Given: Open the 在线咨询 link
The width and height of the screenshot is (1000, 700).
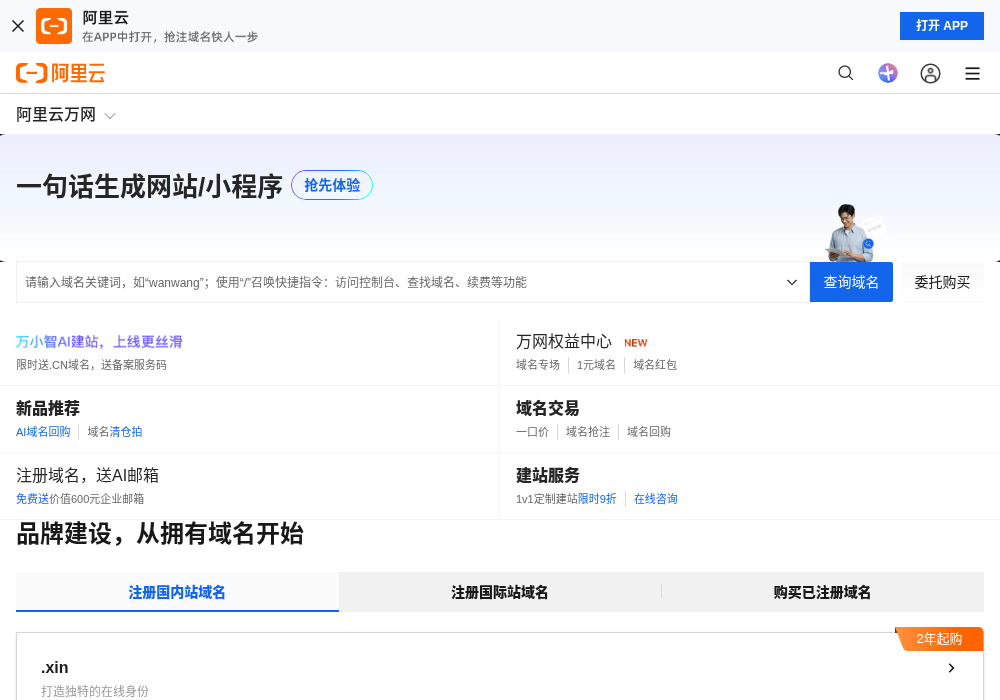Looking at the screenshot, I should [x=655, y=499].
